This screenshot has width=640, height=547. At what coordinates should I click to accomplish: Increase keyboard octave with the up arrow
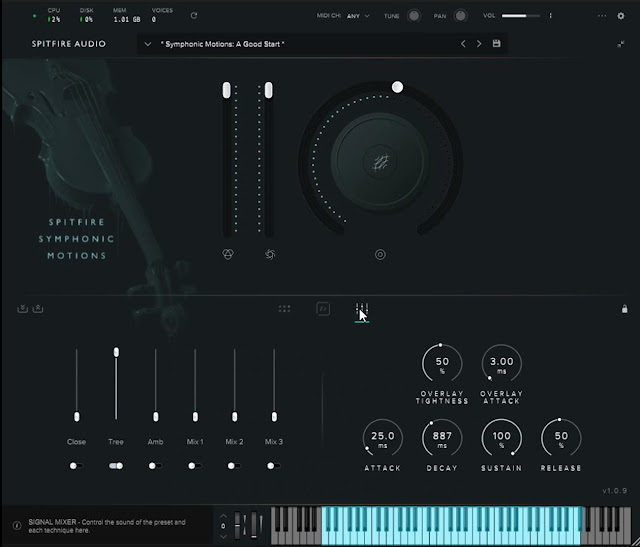[223, 516]
